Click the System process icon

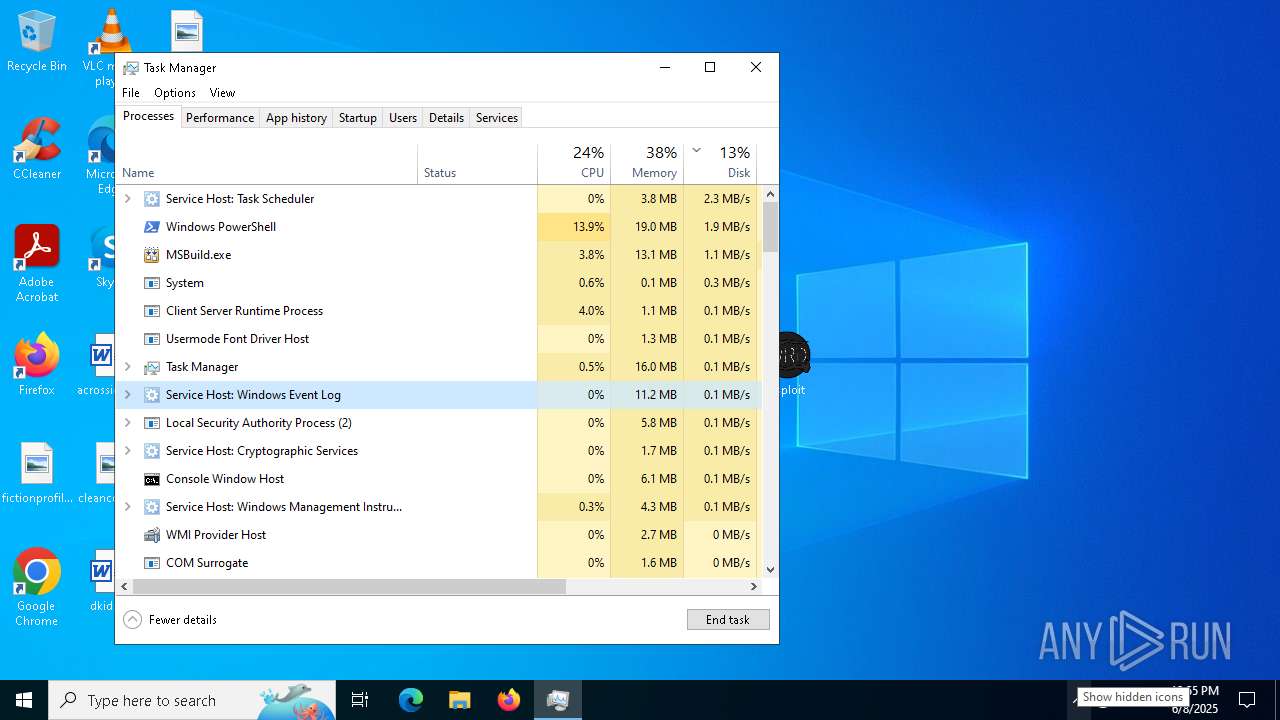tap(152, 283)
